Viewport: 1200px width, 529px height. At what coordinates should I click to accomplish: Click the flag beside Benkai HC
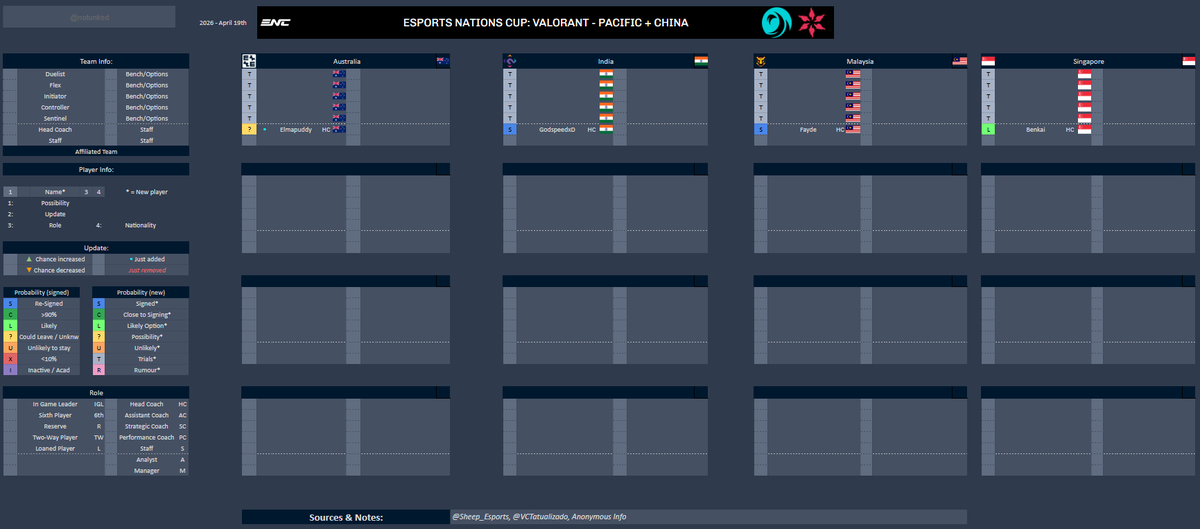coord(1084,129)
